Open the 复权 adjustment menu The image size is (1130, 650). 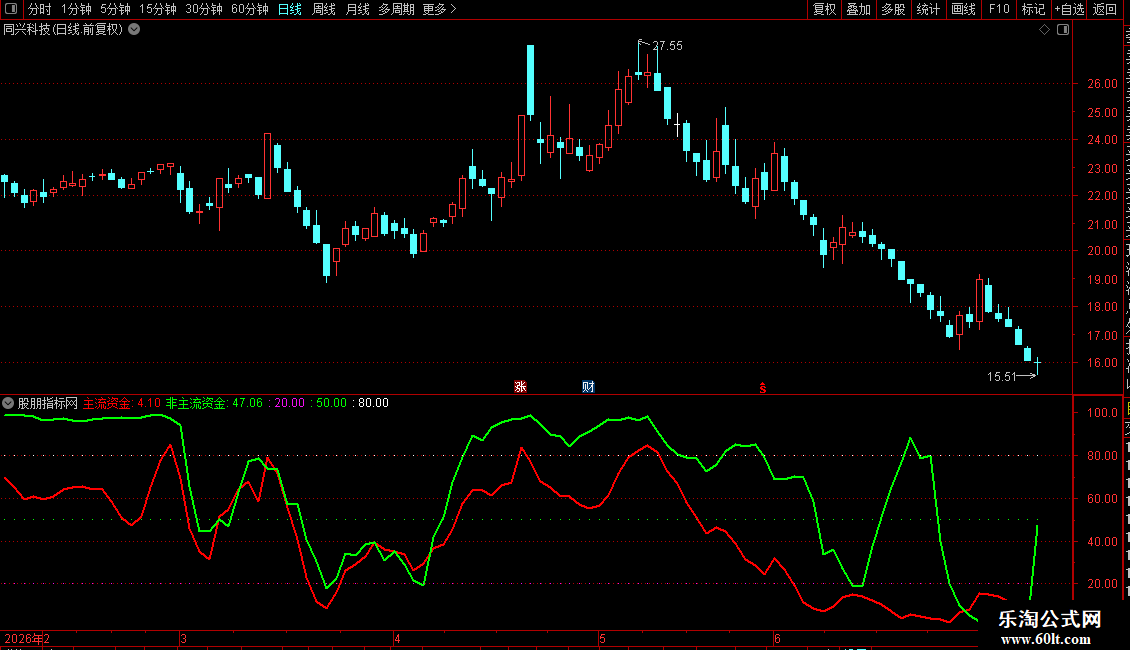point(824,9)
